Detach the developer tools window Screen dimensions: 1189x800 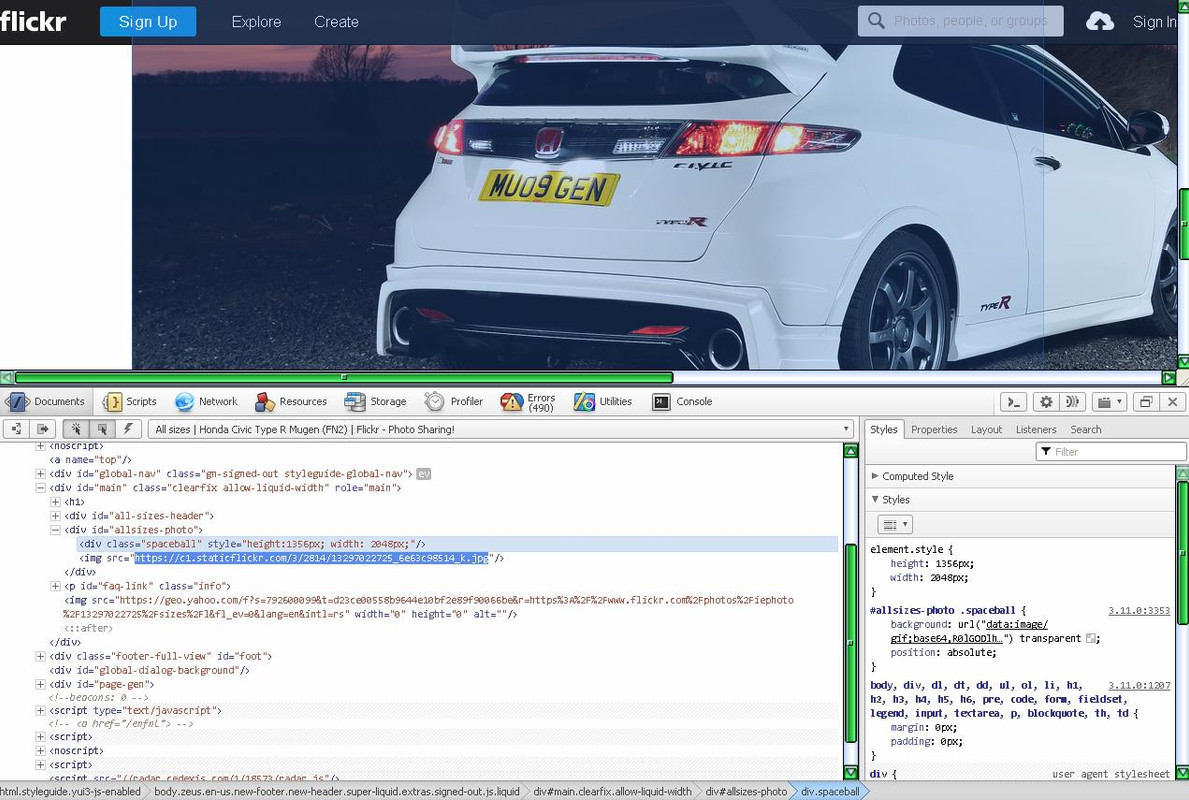1146,402
